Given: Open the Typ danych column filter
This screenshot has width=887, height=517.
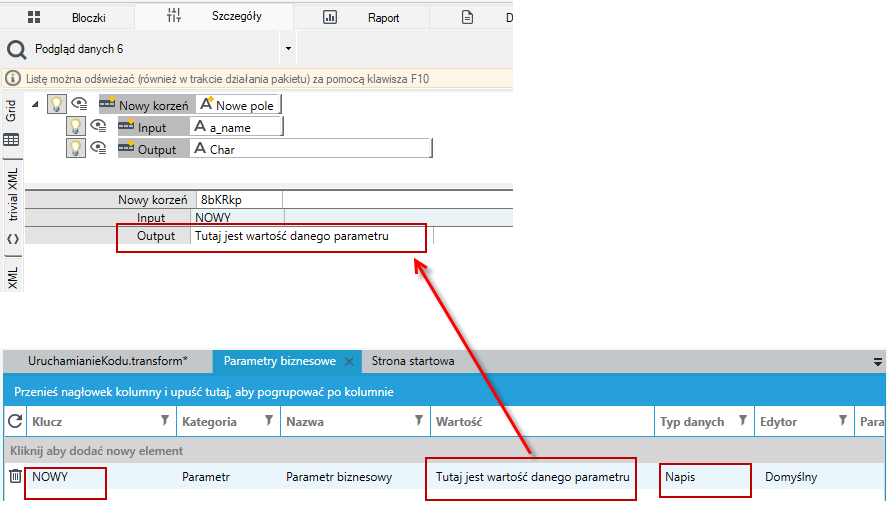Looking at the screenshot, I should click(743, 420).
